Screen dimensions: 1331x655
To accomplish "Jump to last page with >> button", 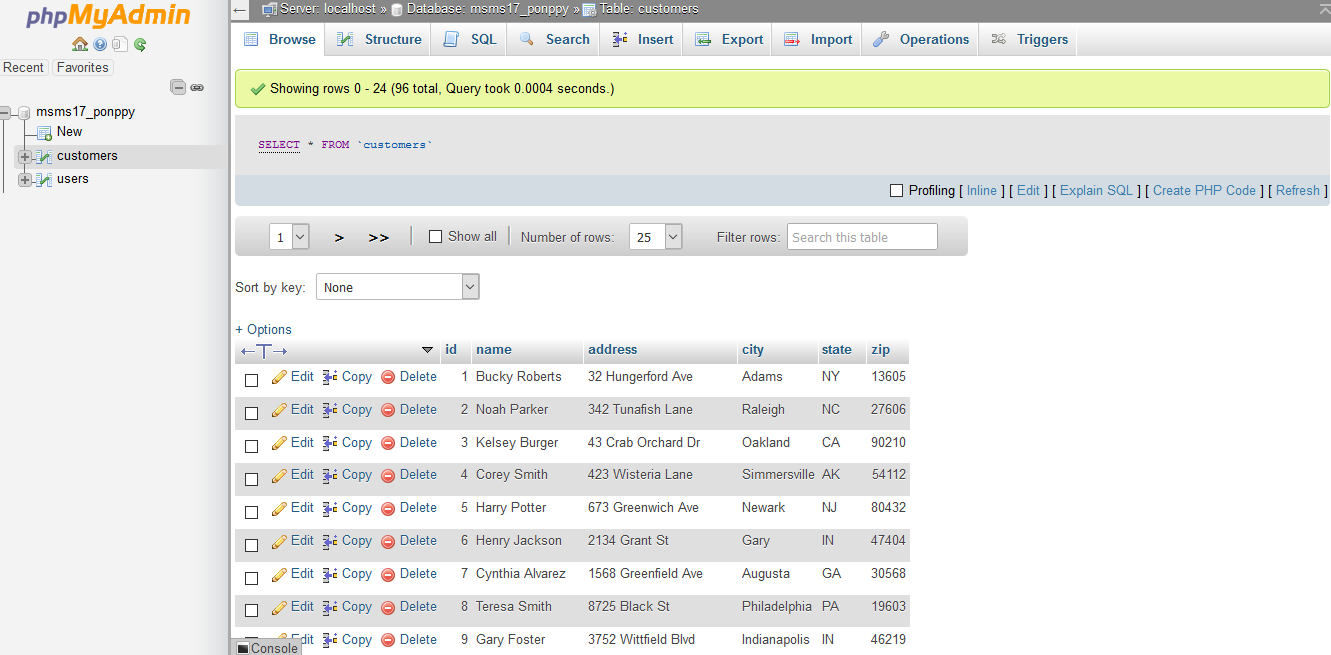I will (378, 237).
